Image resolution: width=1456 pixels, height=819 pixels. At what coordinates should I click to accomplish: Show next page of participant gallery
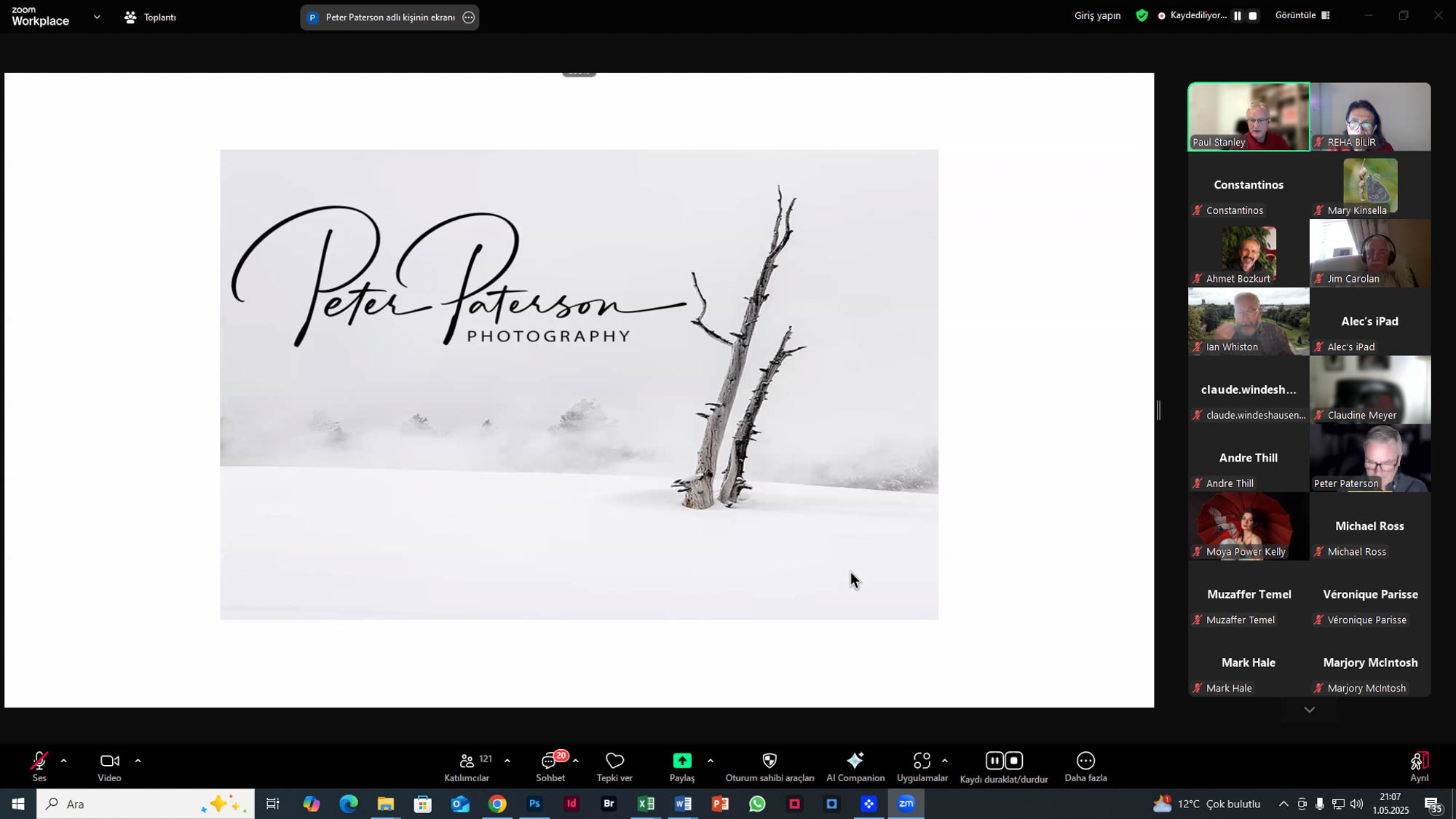pos(1309,710)
